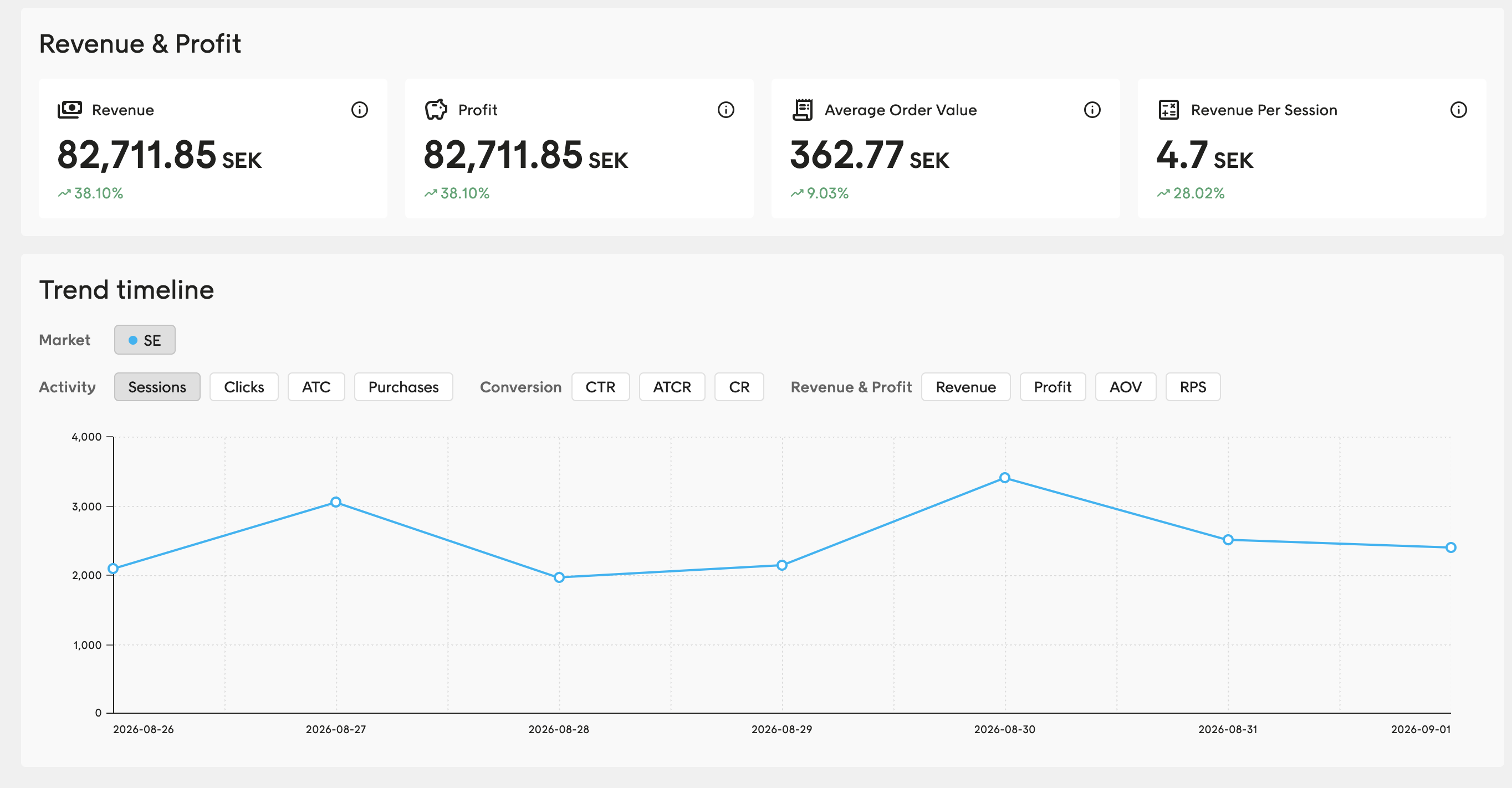Select the 2026-08-28 lowest data point
1512x788 pixels.
559,577
